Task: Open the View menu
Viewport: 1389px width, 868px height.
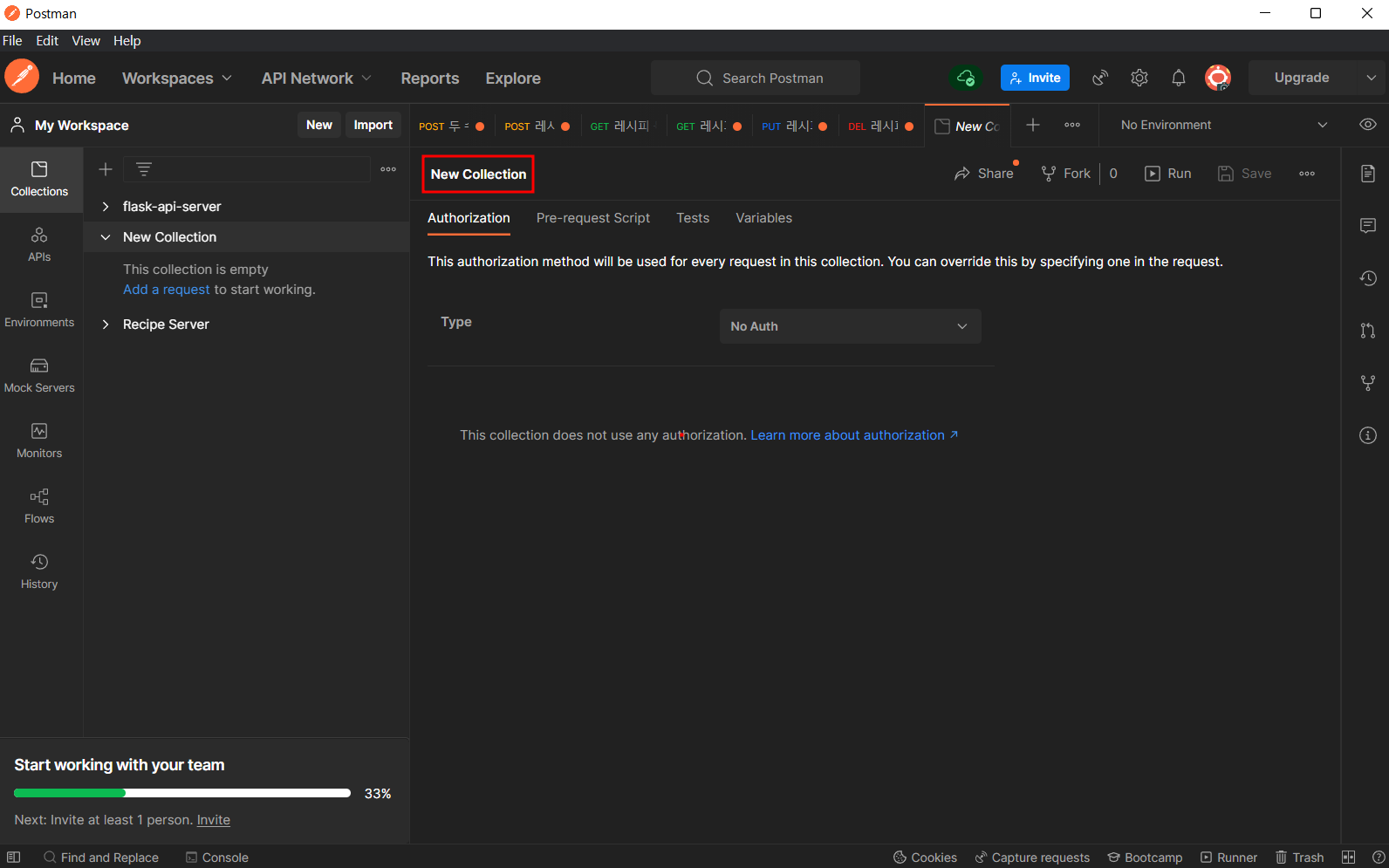Action: pos(86,41)
